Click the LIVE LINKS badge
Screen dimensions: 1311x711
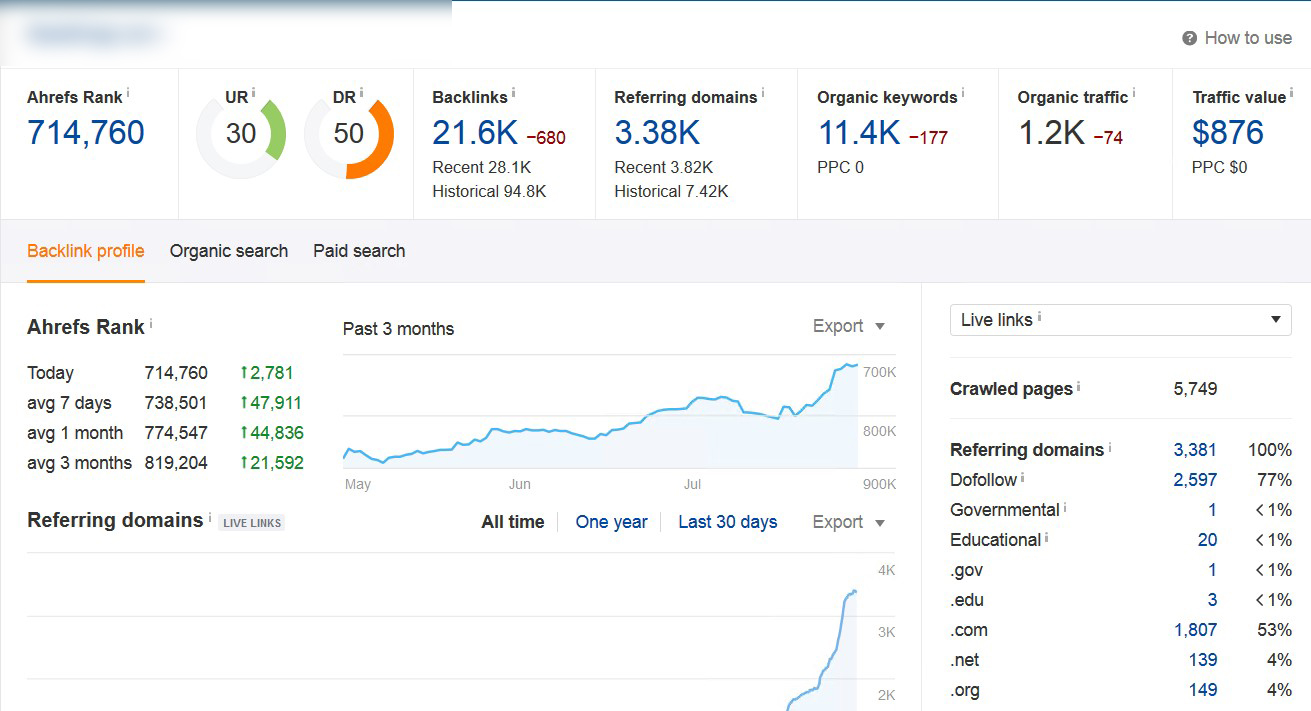tap(252, 523)
